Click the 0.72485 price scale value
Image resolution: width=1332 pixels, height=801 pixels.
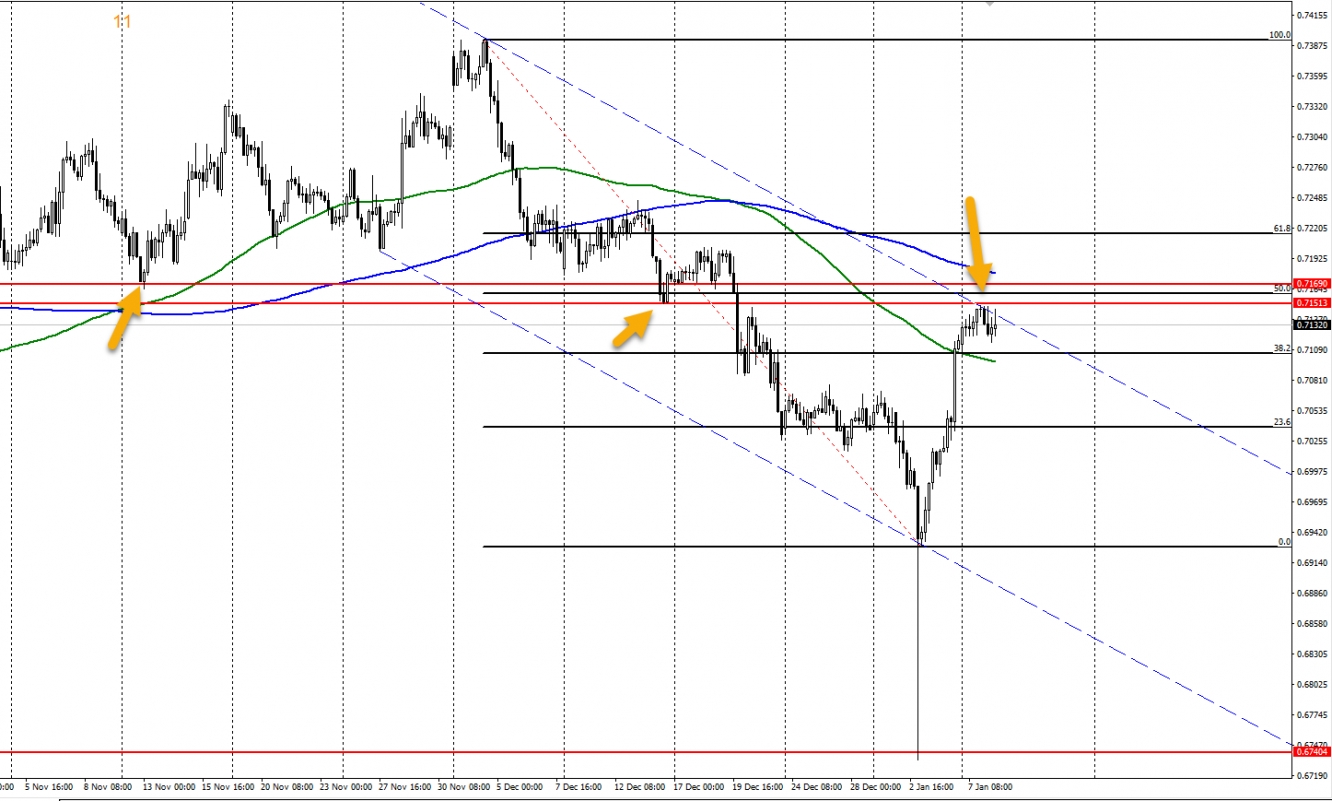pos(1312,198)
